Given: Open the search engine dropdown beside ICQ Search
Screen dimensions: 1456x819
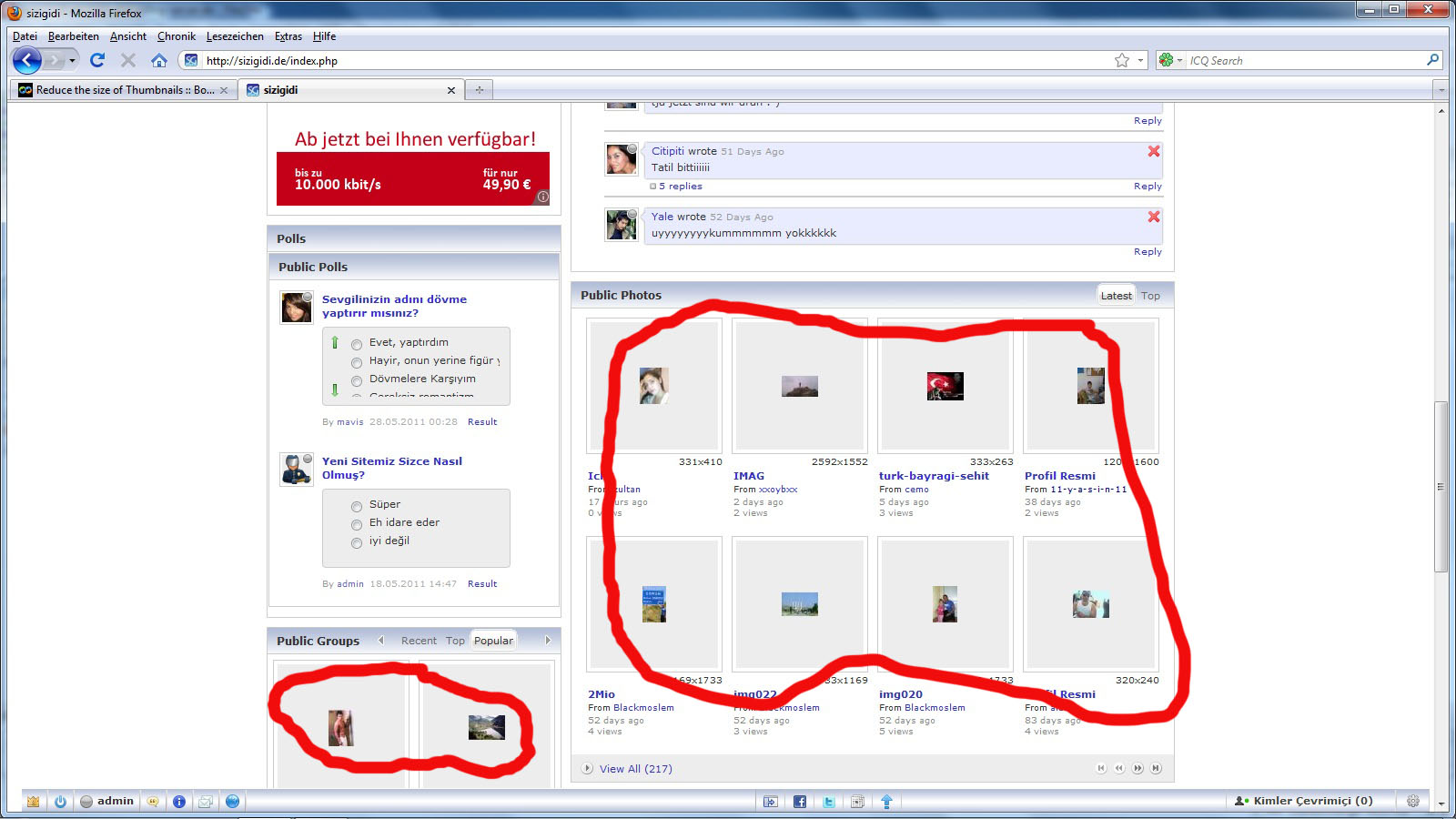Looking at the screenshot, I should pos(1170,61).
